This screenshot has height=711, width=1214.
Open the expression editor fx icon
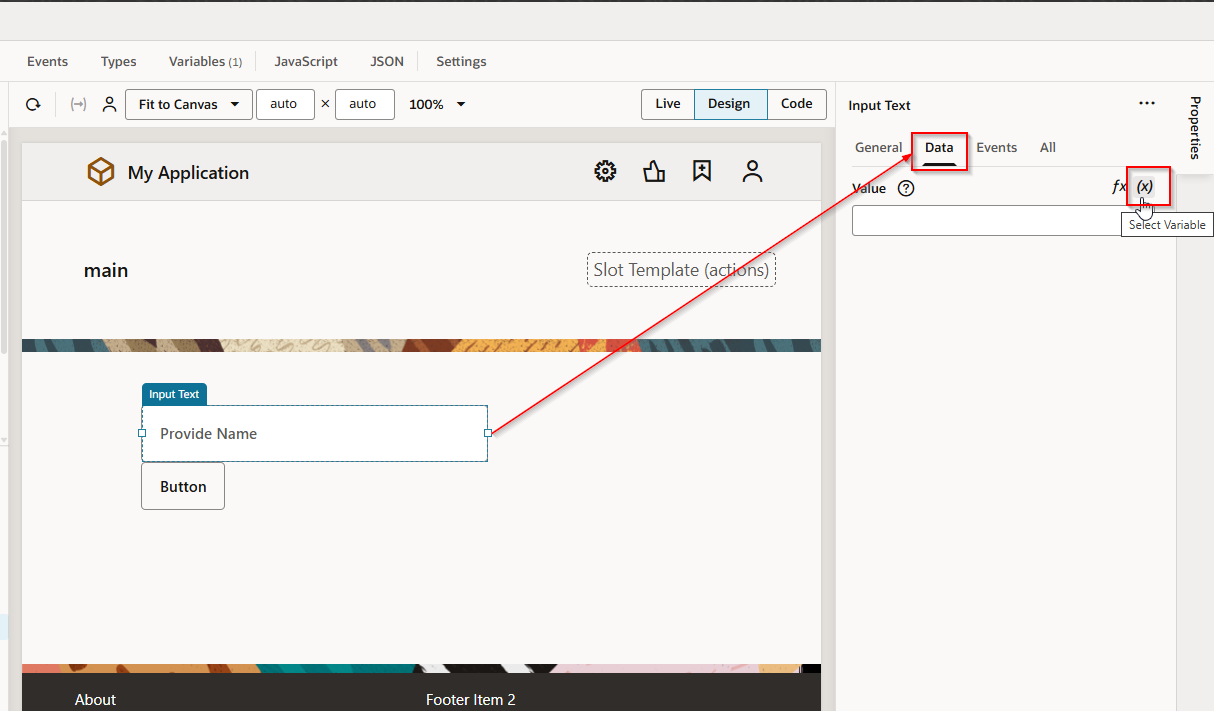click(x=1117, y=186)
